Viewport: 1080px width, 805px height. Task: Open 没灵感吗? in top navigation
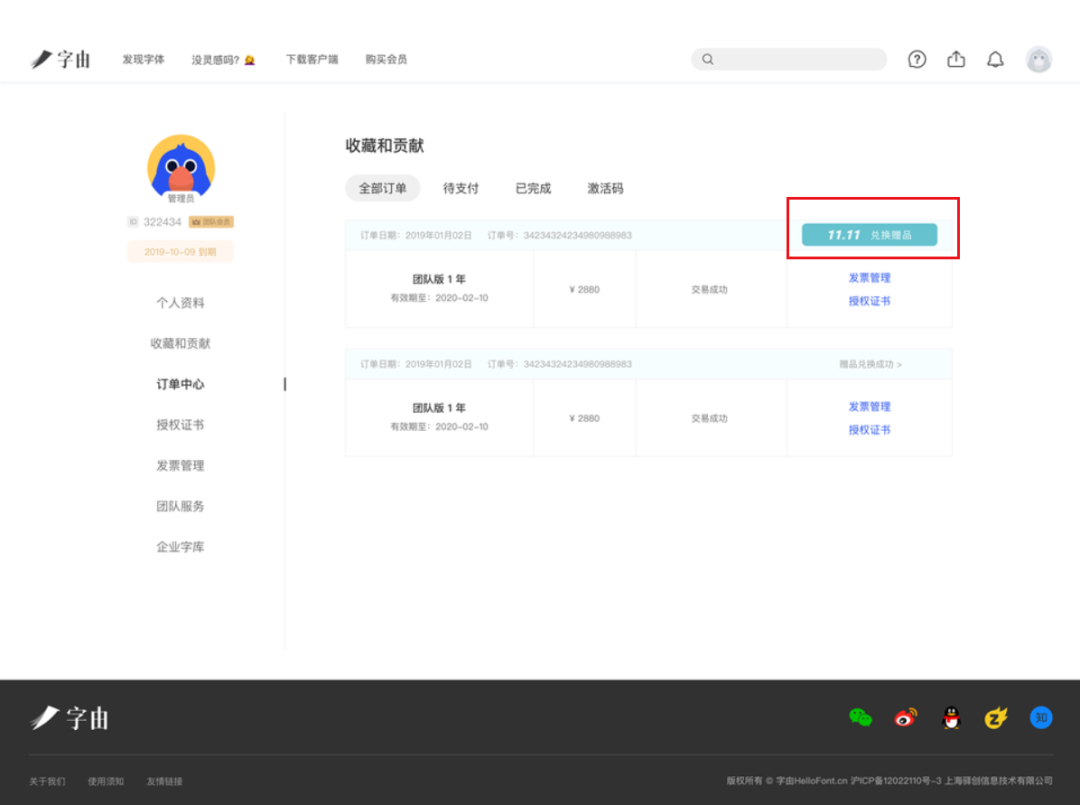click(223, 59)
